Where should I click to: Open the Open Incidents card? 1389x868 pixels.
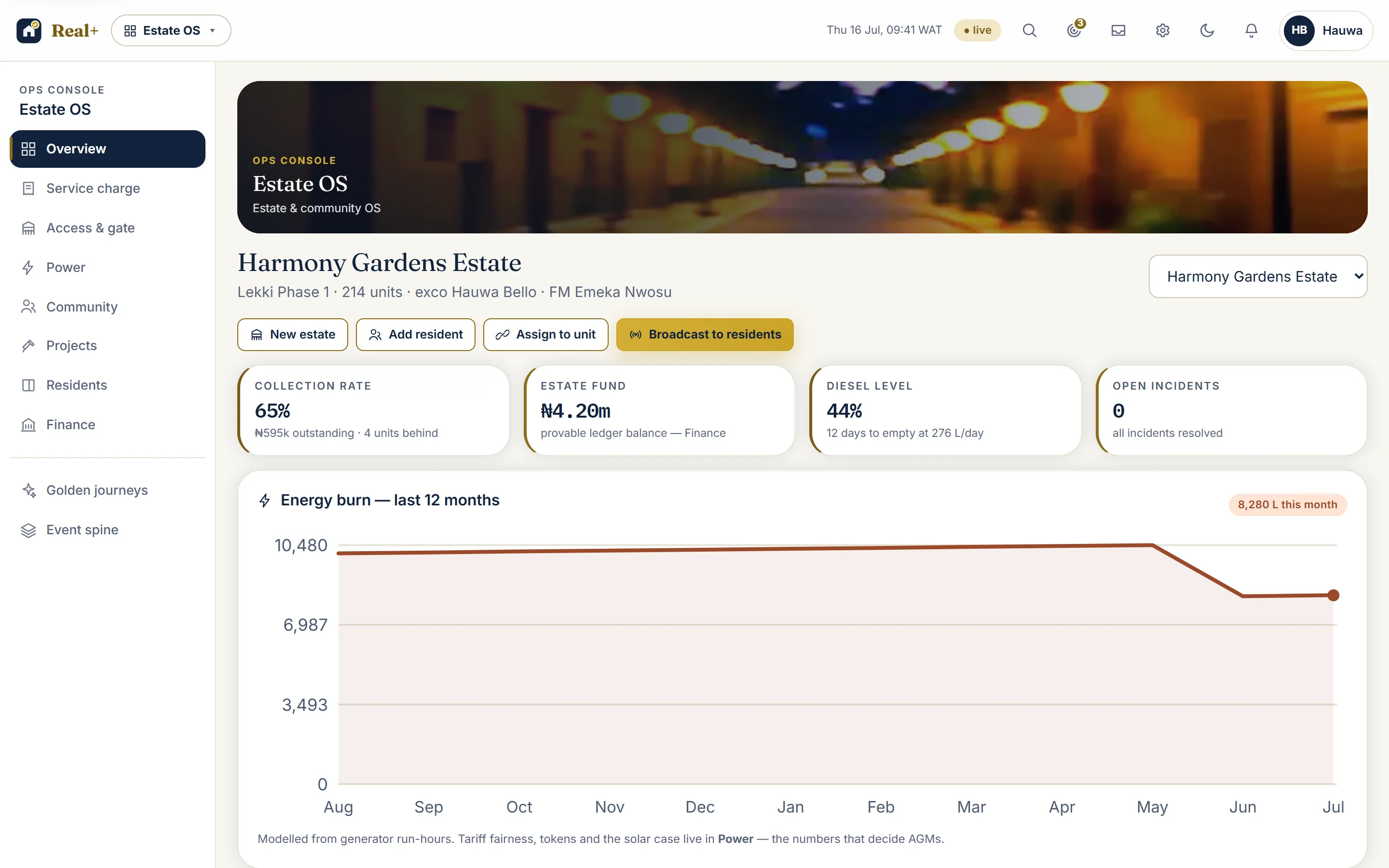(x=1231, y=410)
